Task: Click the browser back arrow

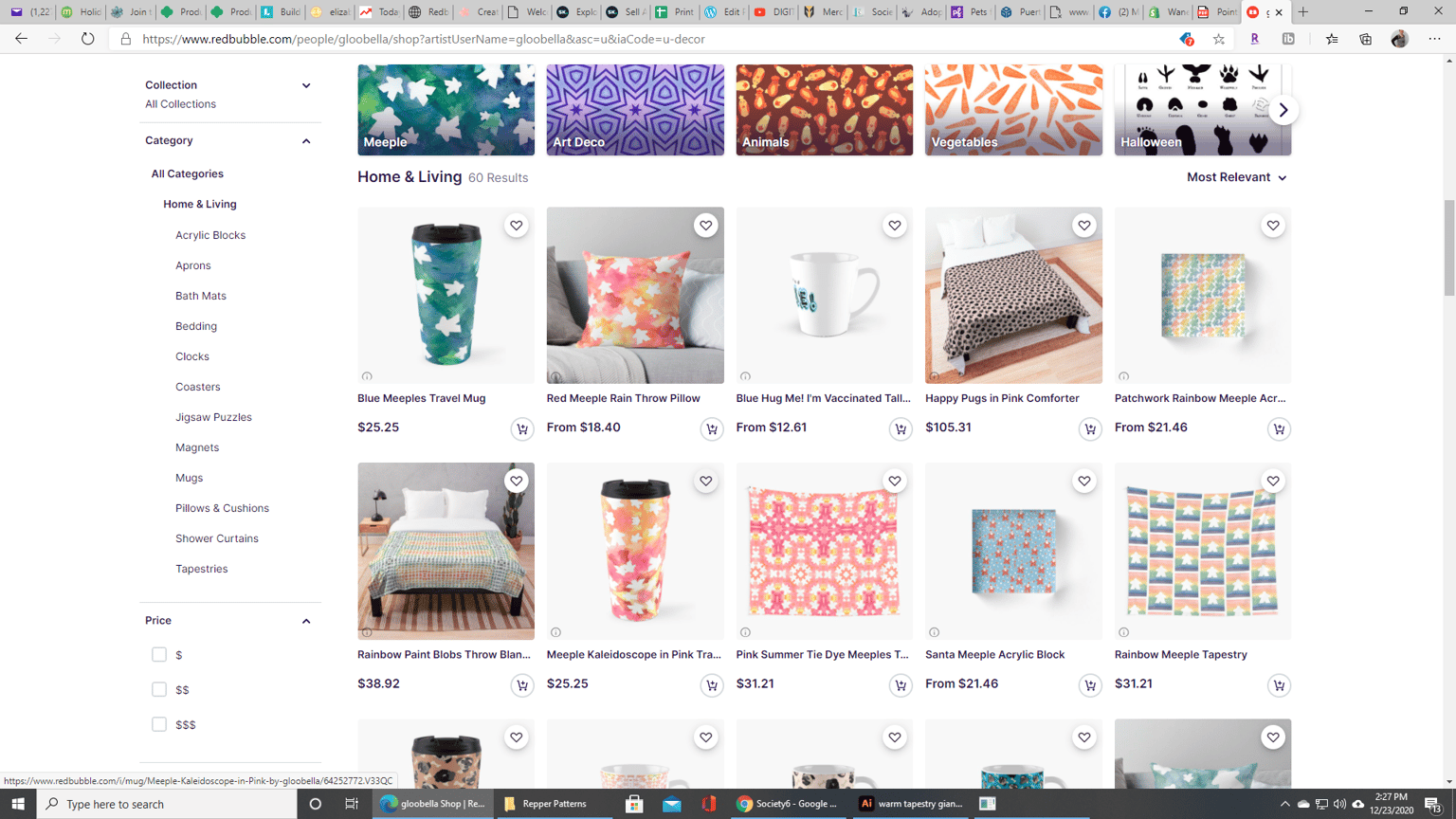Action: (x=21, y=39)
